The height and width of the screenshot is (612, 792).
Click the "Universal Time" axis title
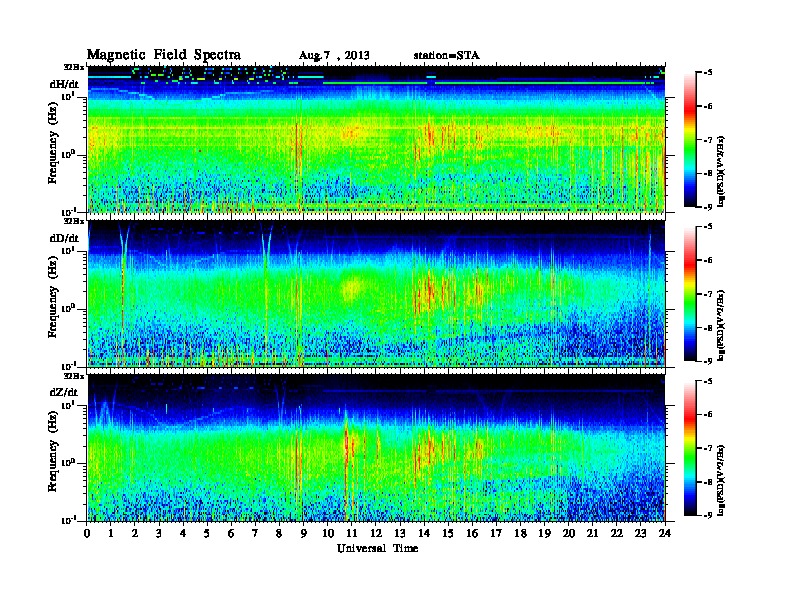pyautogui.click(x=377, y=548)
